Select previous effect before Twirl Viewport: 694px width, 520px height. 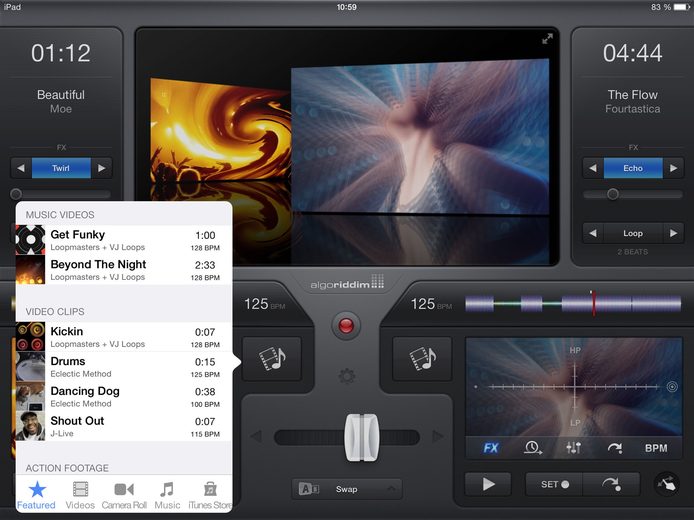point(21,168)
